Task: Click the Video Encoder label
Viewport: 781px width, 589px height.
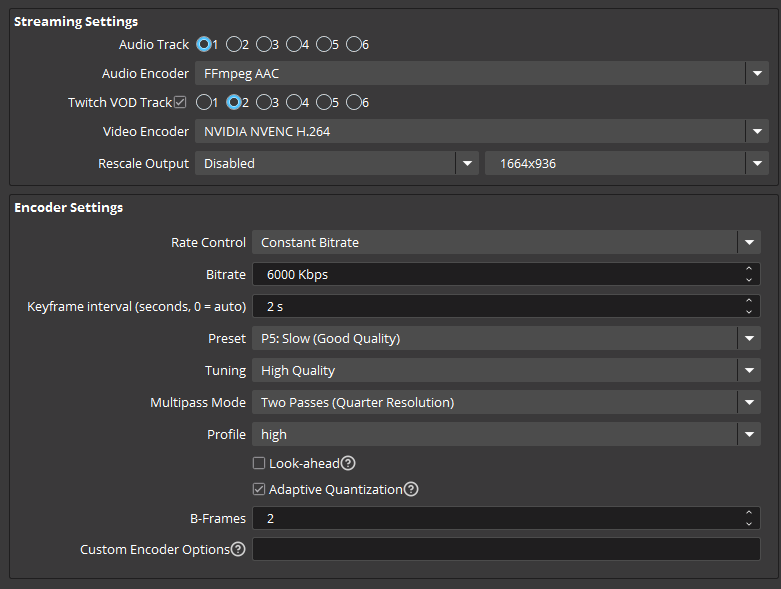Action: coord(146,131)
